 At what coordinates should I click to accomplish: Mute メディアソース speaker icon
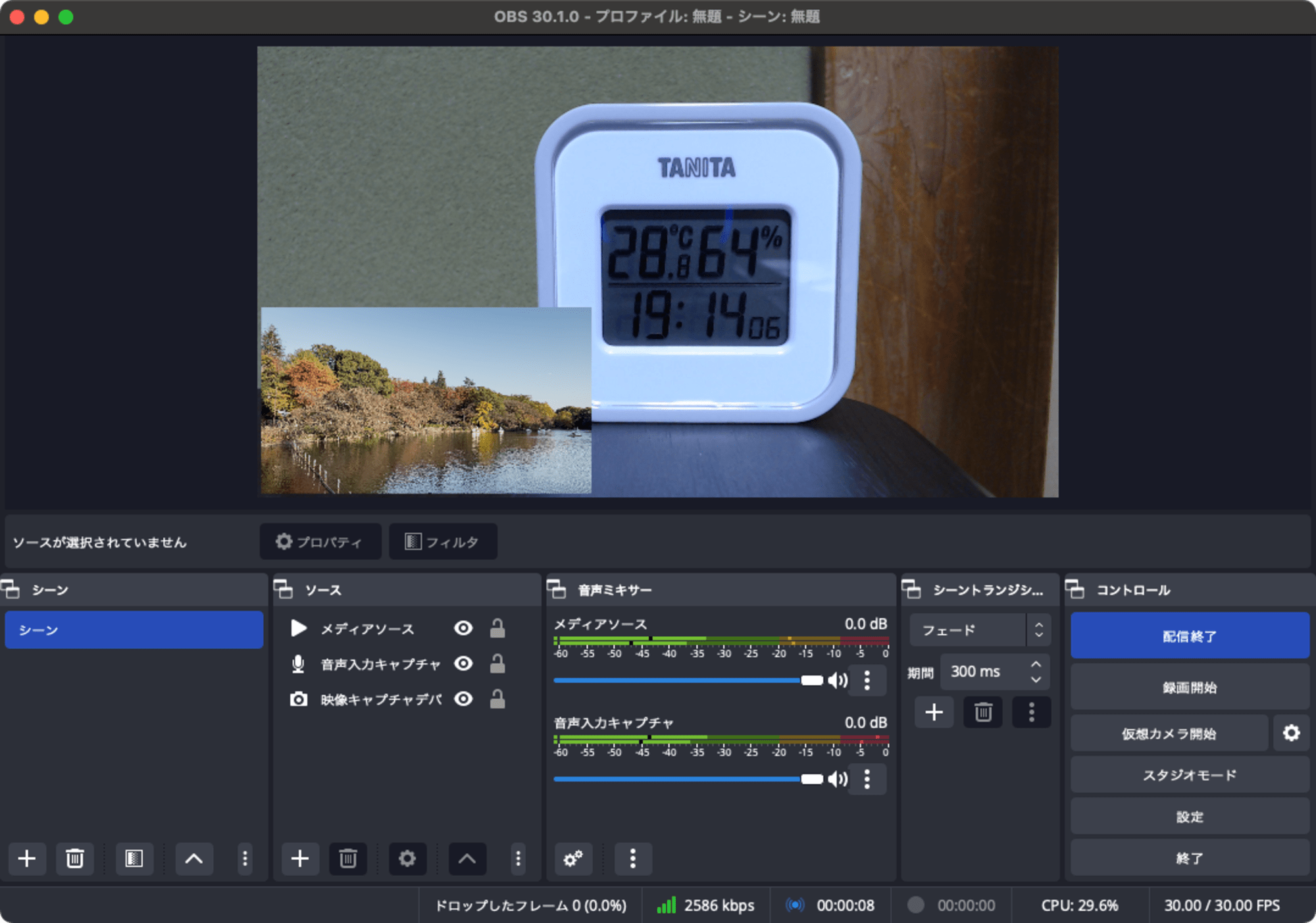[837, 680]
